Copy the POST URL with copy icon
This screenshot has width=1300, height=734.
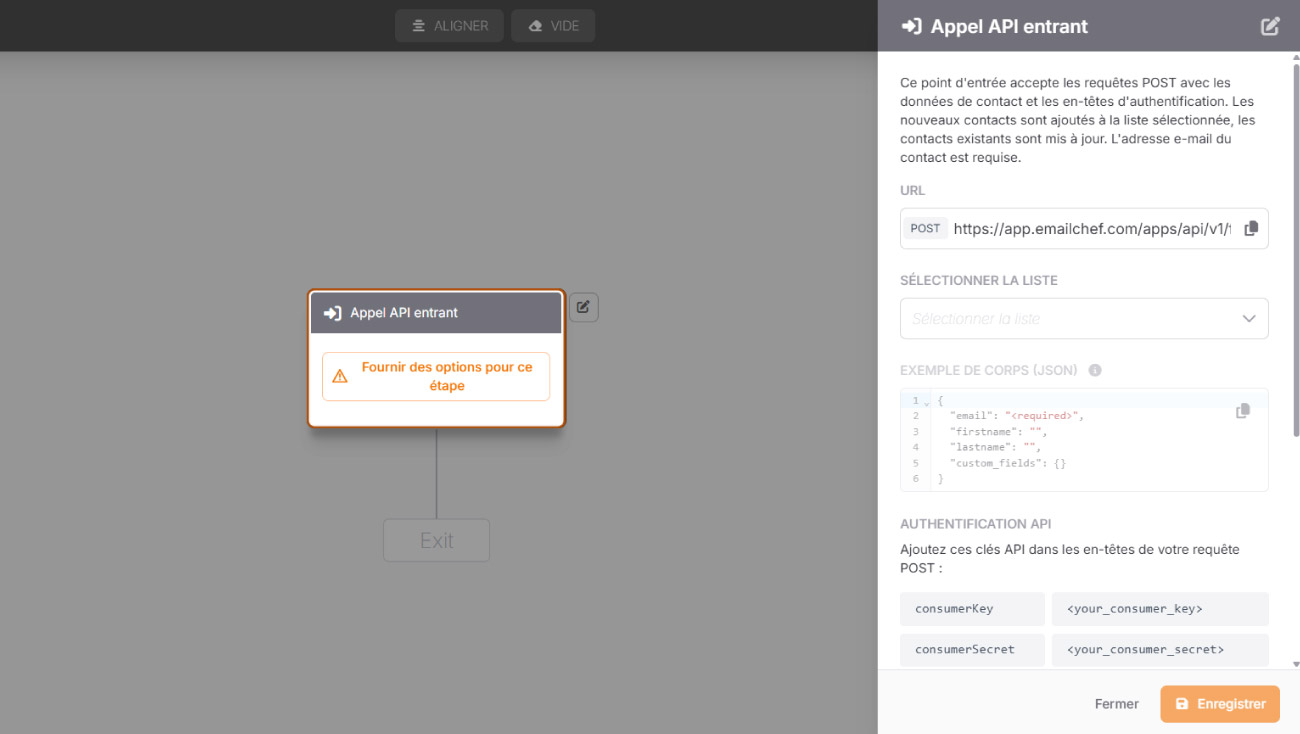1251,229
